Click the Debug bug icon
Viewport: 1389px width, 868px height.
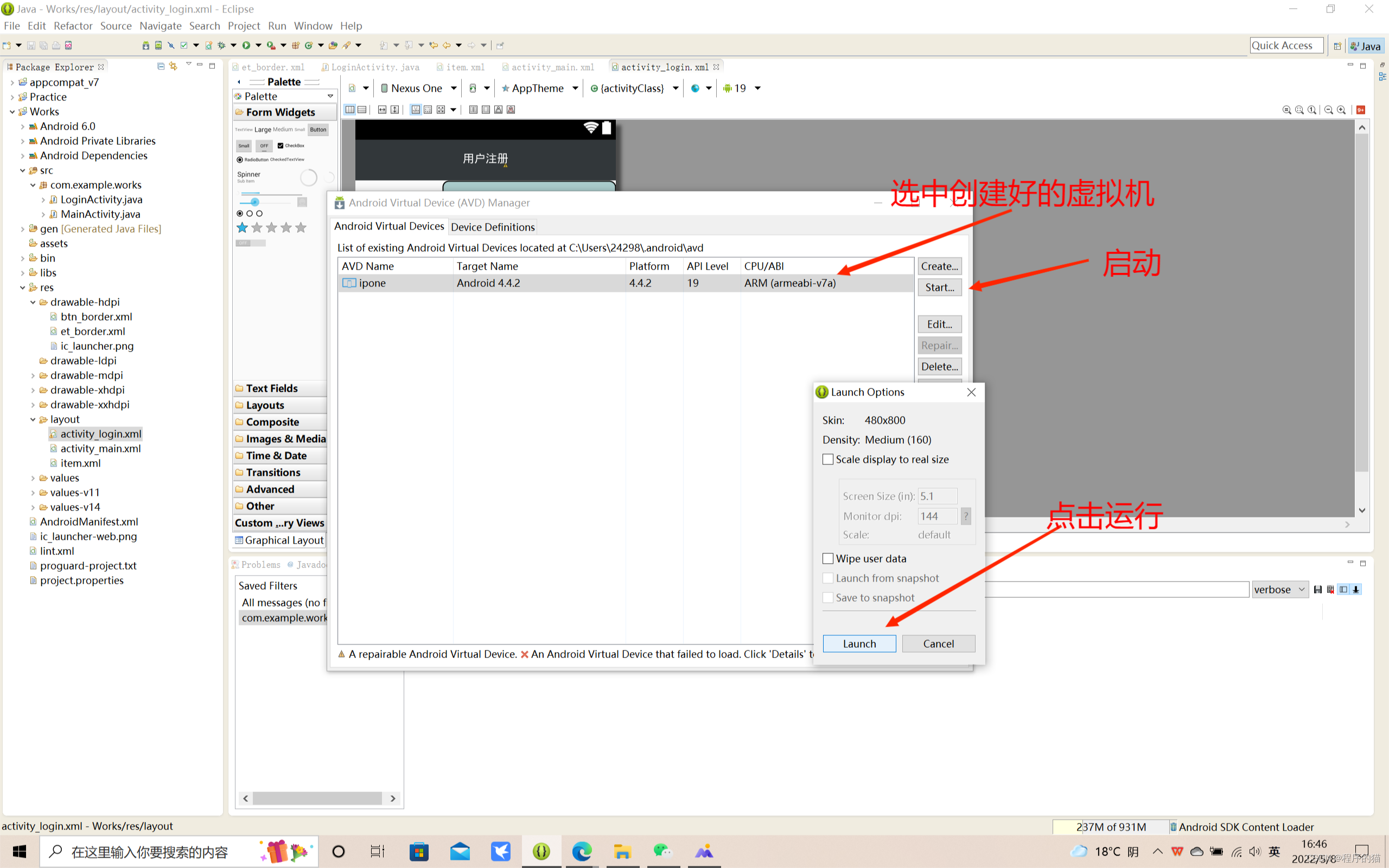pos(221,46)
